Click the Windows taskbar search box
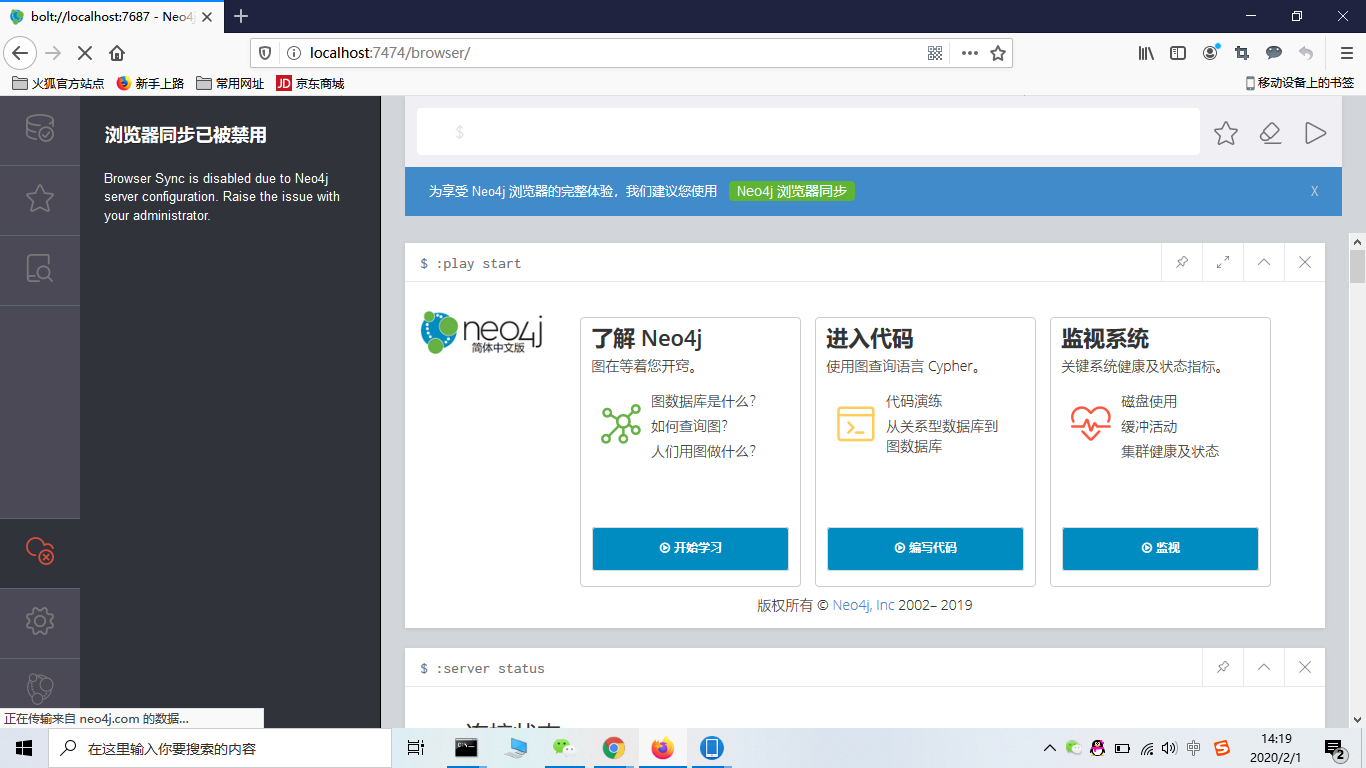Viewport: 1366px width, 768px height. point(220,748)
